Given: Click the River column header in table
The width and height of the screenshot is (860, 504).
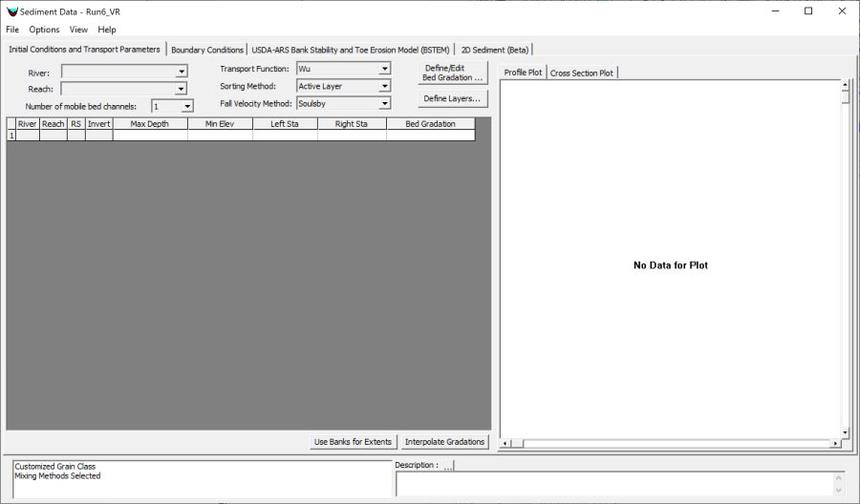Looking at the screenshot, I should [27, 124].
